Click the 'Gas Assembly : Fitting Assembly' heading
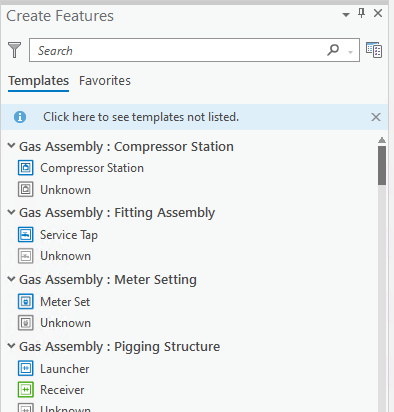This screenshot has width=394, height=412. 117,213
